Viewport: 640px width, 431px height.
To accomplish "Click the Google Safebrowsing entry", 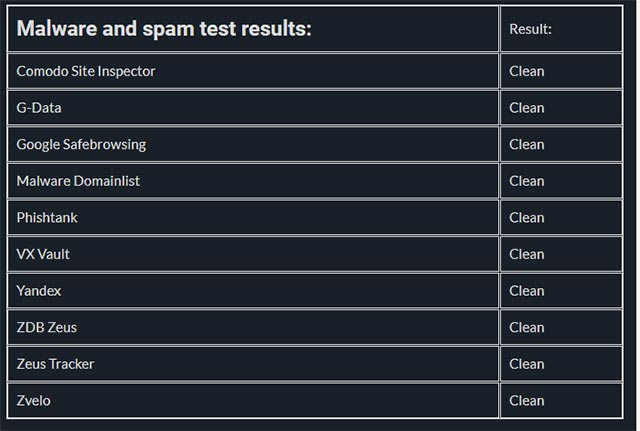I will (81, 144).
